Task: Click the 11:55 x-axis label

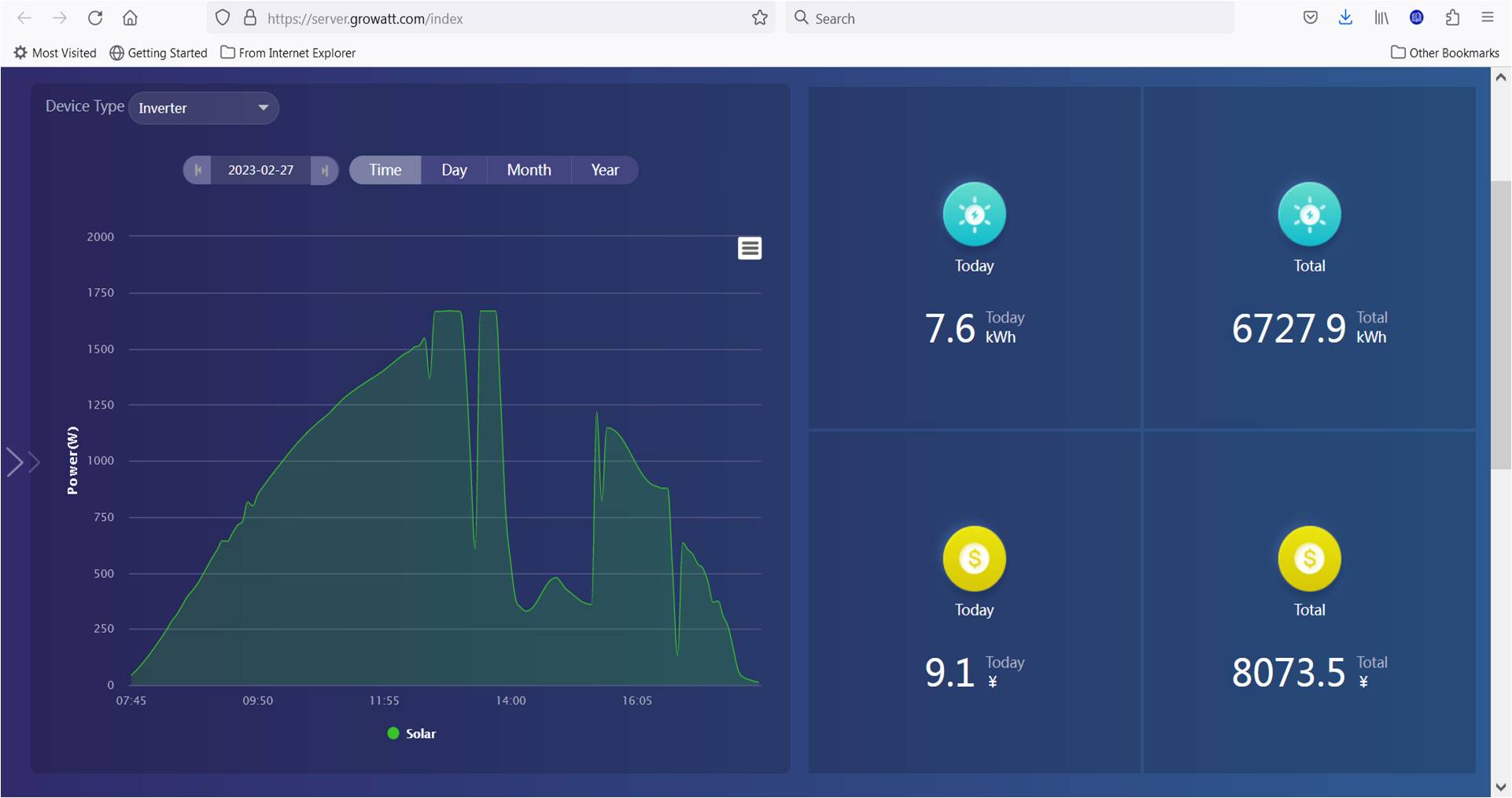Action: pyautogui.click(x=384, y=700)
